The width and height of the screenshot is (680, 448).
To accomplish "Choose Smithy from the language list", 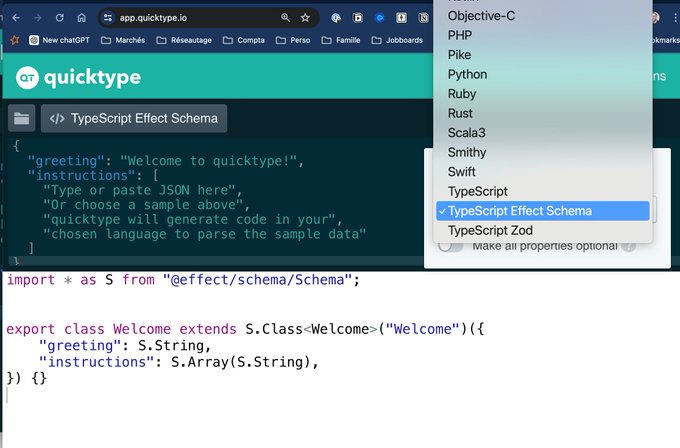I will [x=543, y=153].
